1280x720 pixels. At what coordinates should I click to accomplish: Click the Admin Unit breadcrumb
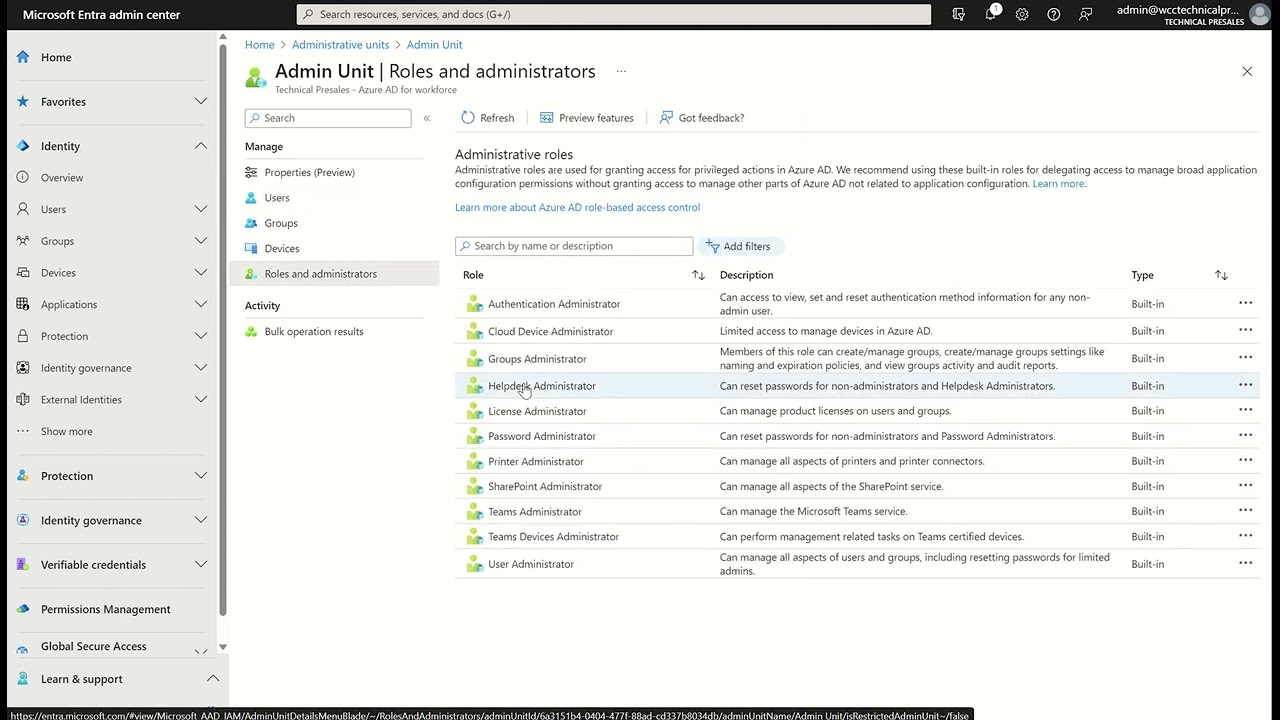coord(434,45)
